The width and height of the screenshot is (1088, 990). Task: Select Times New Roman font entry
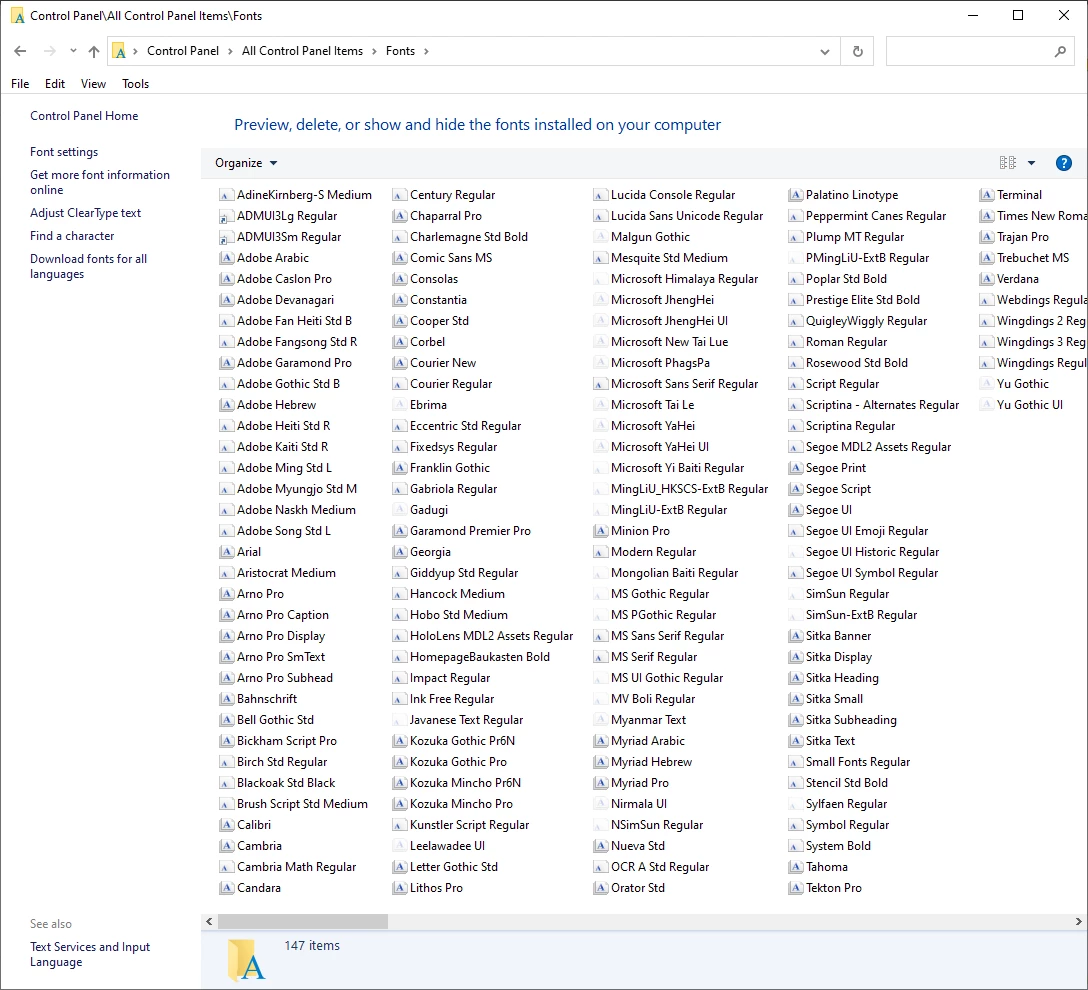point(1041,216)
